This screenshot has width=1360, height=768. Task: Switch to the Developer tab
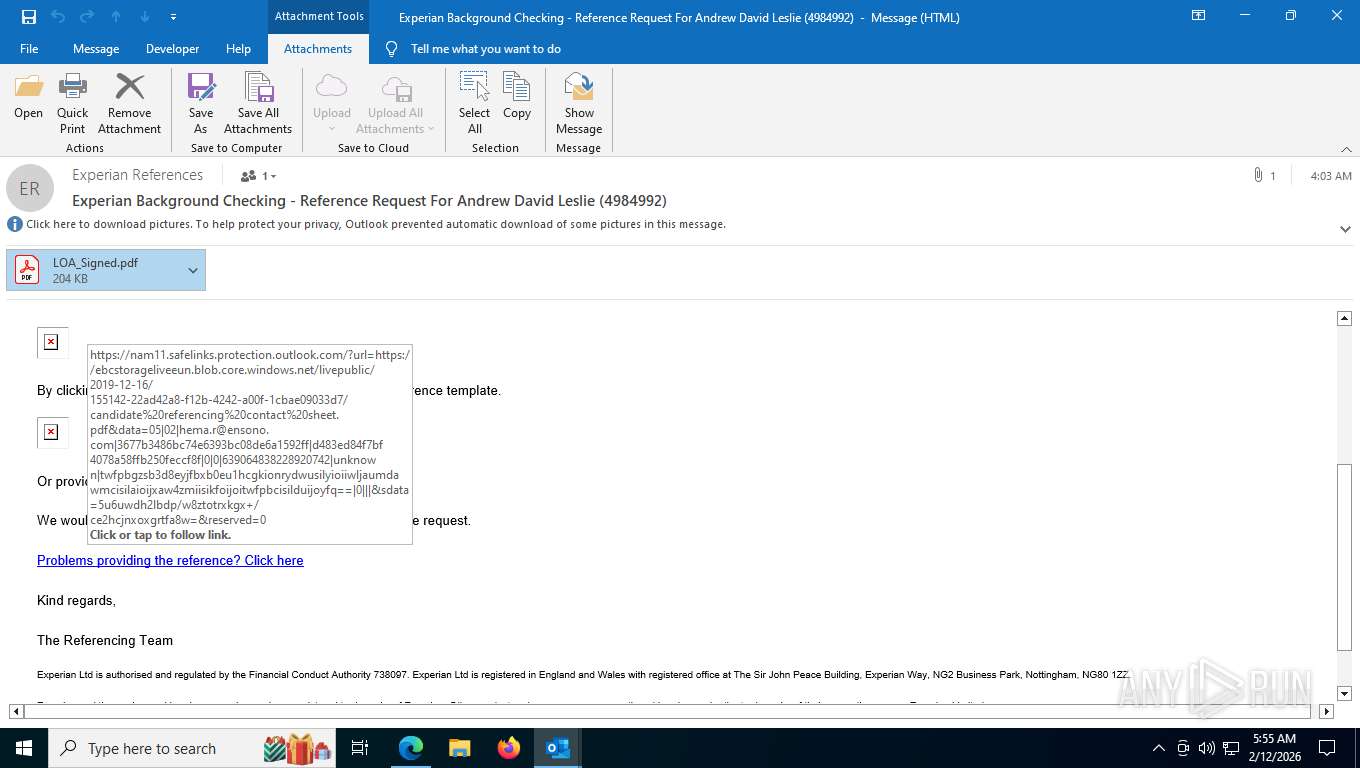172,49
